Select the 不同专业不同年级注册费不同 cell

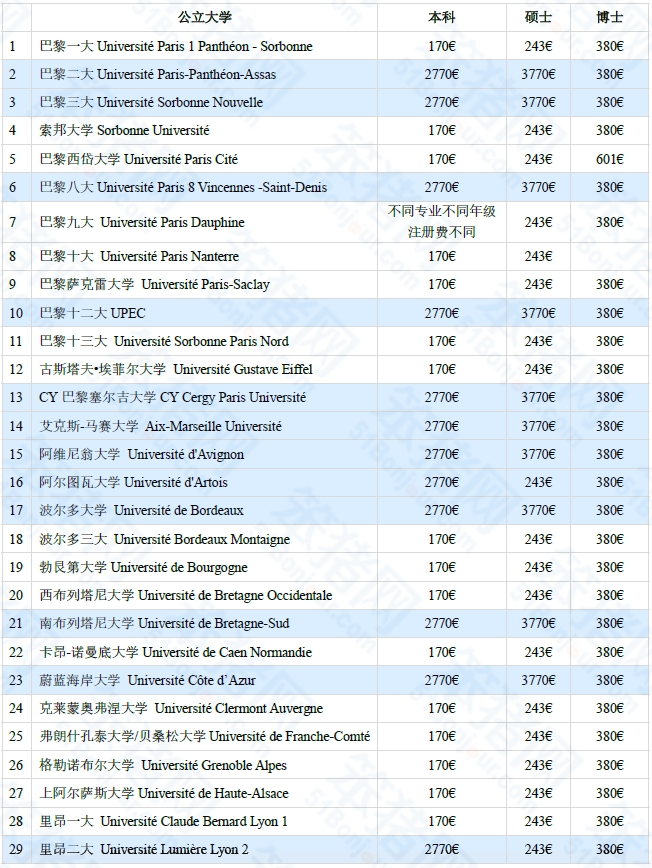442,221
